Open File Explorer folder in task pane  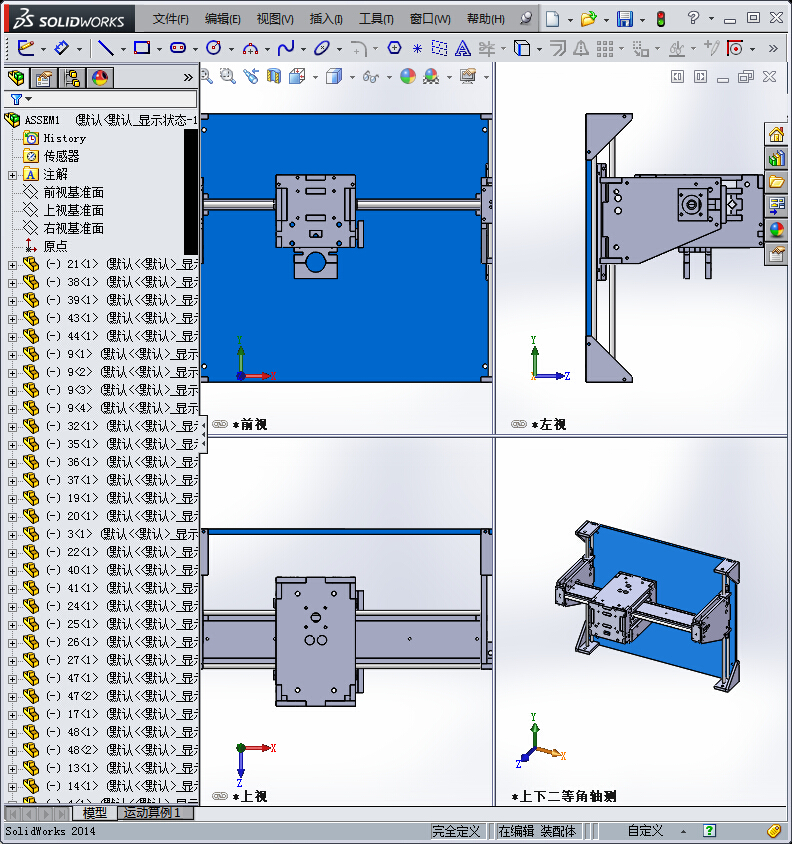point(776,182)
